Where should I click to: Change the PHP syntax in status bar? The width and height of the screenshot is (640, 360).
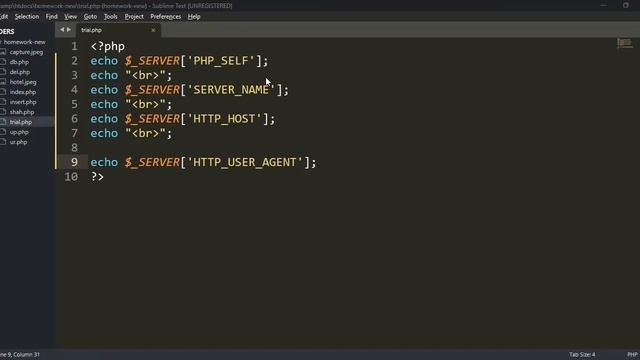pos(632,354)
